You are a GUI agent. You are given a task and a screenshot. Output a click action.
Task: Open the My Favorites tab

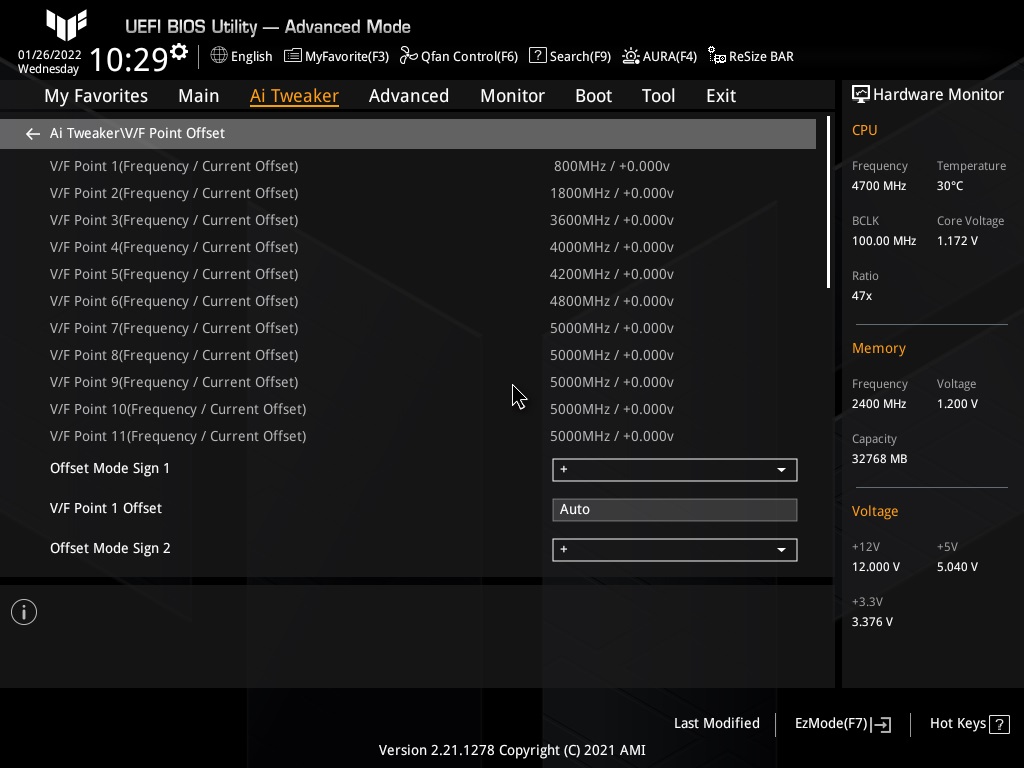click(96, 95)
